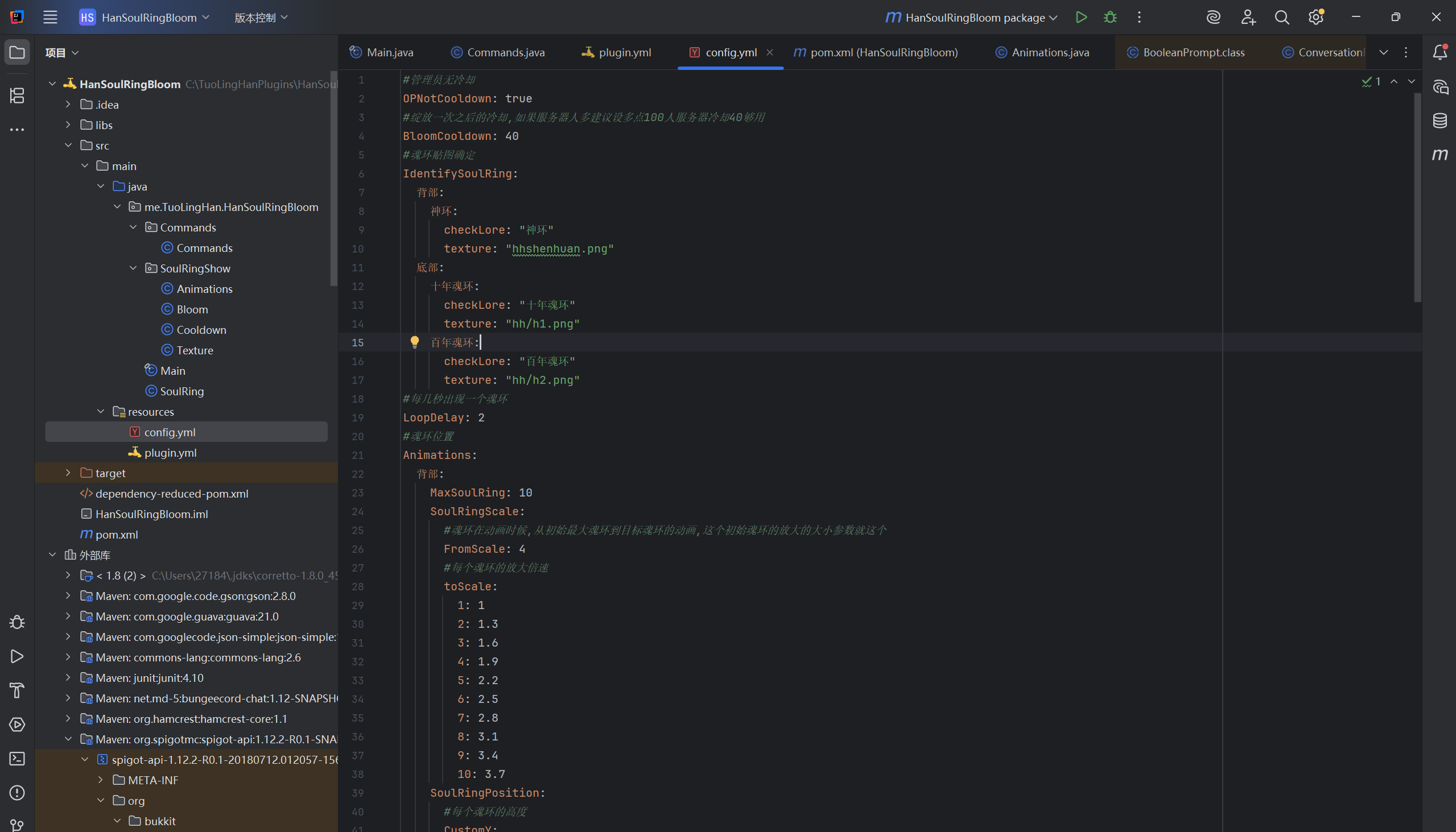Select the Cooldown class in tree

(201, 330)
